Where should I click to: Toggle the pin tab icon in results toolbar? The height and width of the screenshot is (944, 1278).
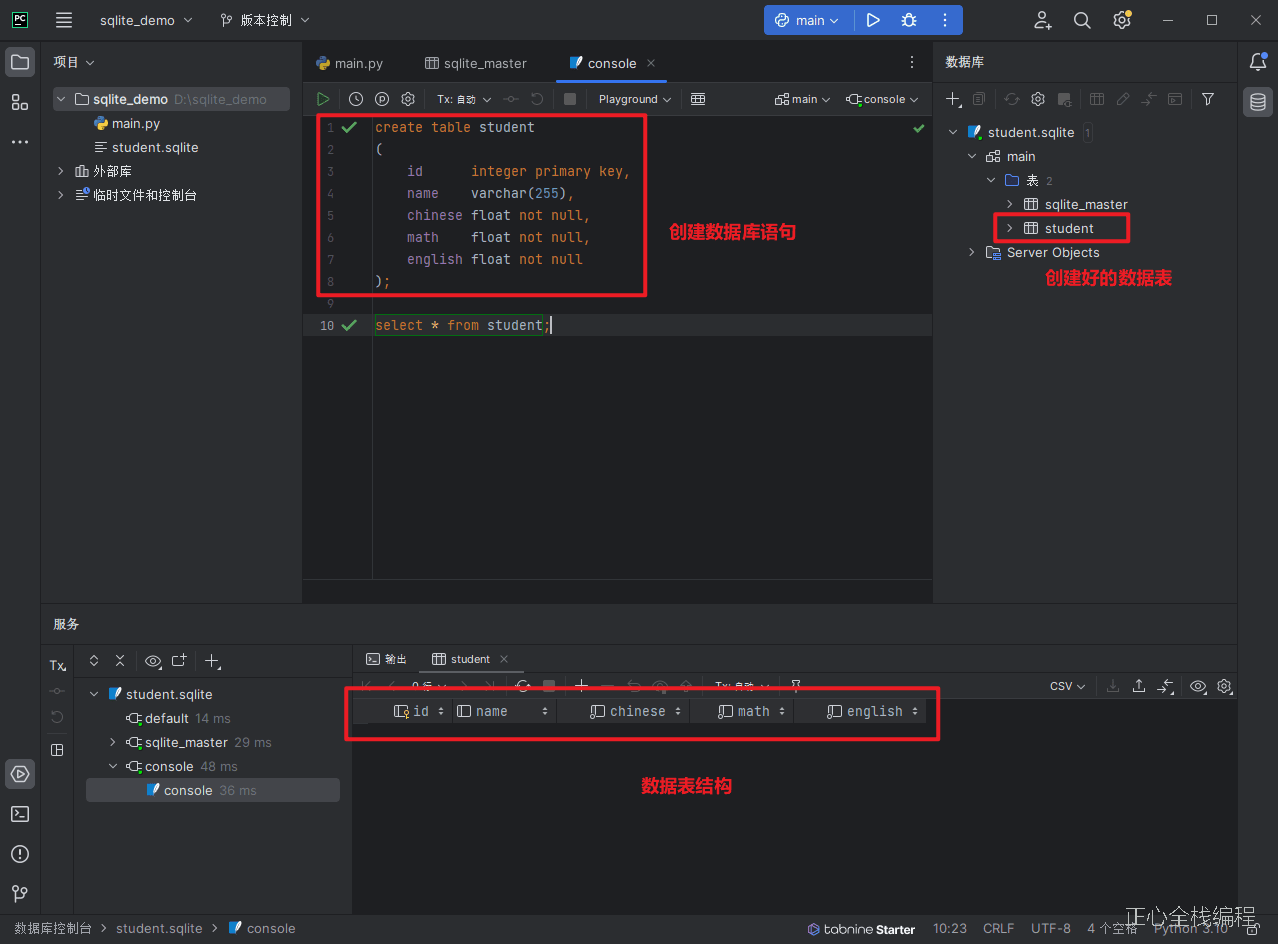(x=796, y=686)
